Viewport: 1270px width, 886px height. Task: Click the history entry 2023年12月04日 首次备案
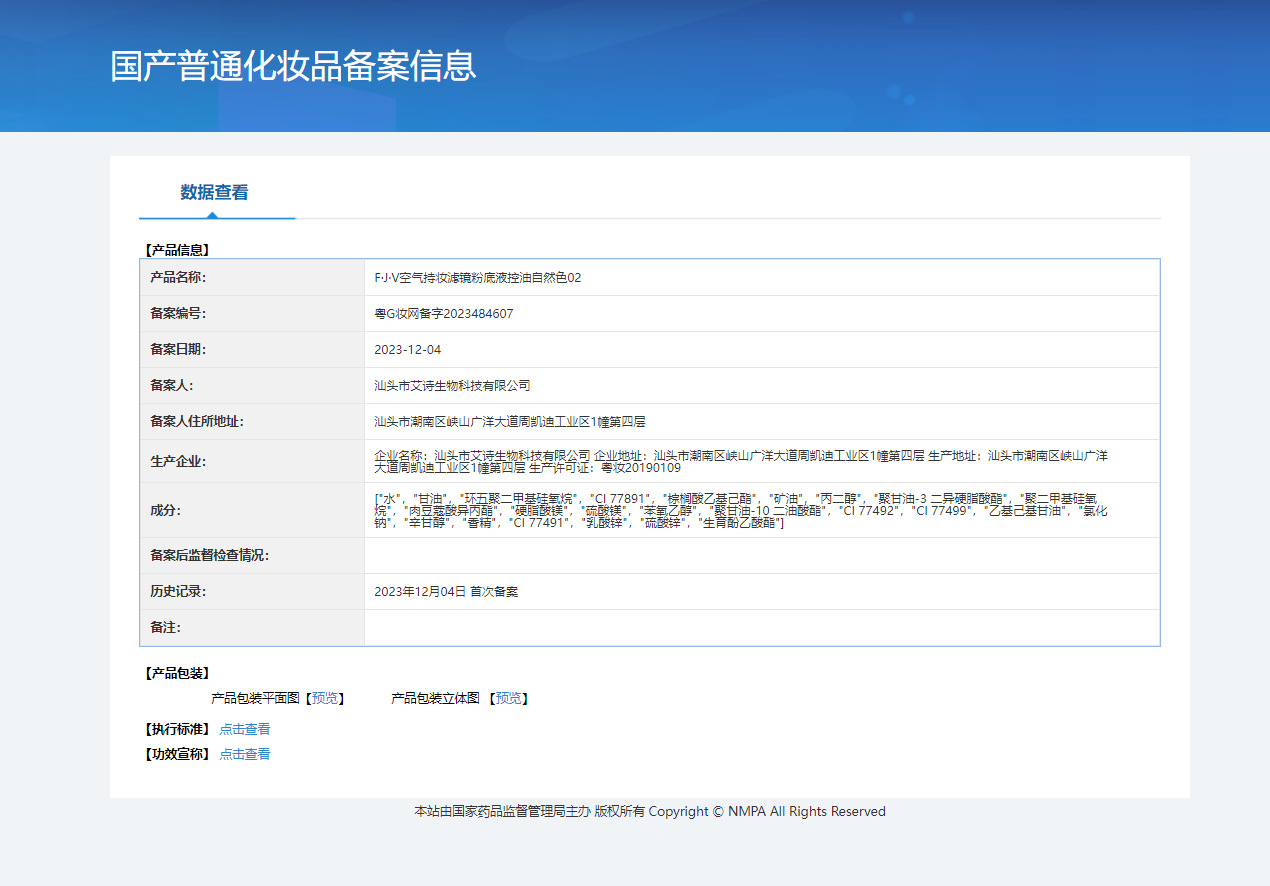pyautogui.click(x=446, y=592)
